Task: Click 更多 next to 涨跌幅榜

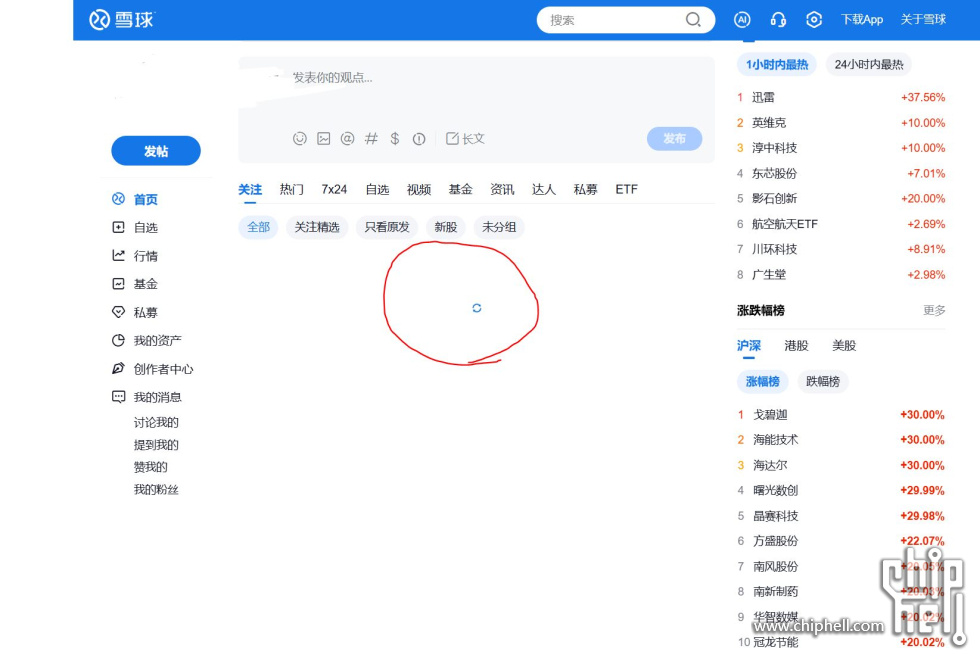Action: point(934,311)
